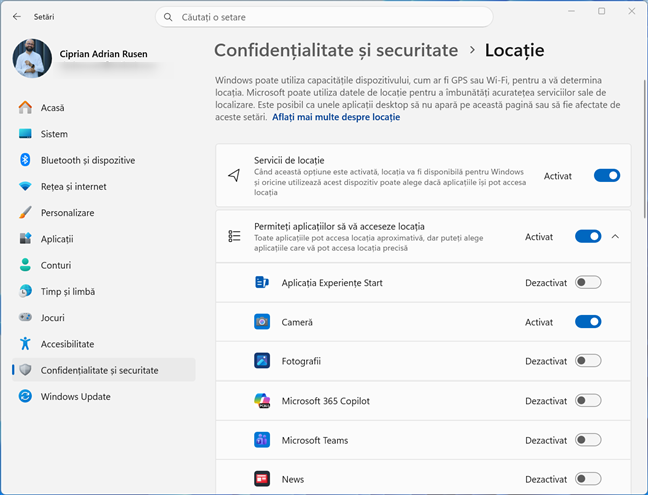Enable location for Aplicația Experiențe Start
The width and height of the screenshot is (648, 495).
click(x=588, y=283)
